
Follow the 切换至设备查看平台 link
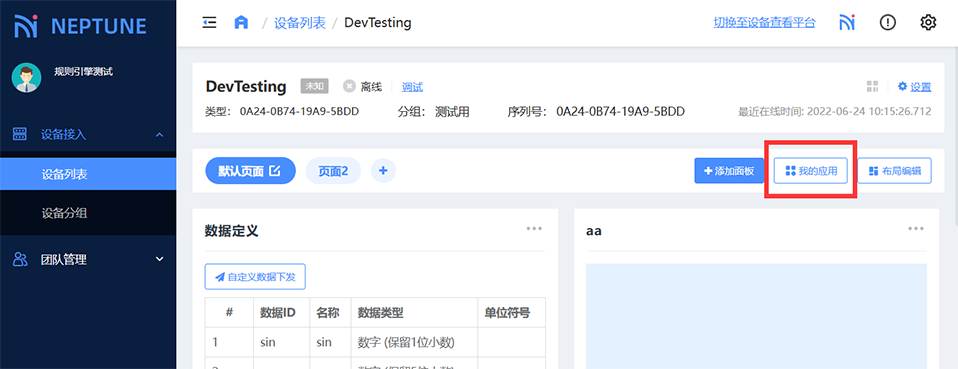[764, 23]
